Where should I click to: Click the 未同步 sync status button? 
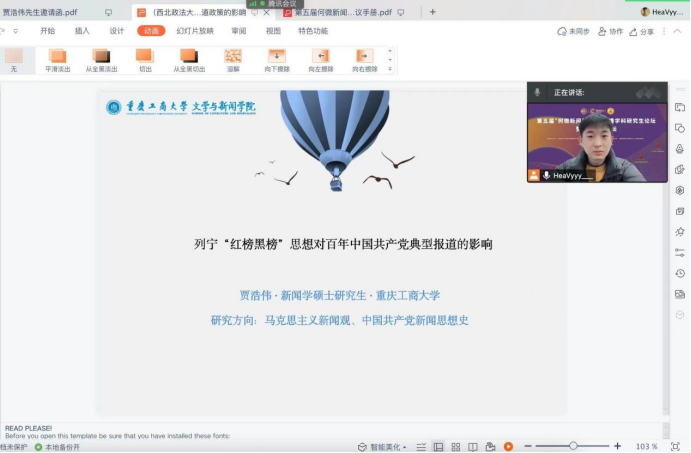[574, 32]
